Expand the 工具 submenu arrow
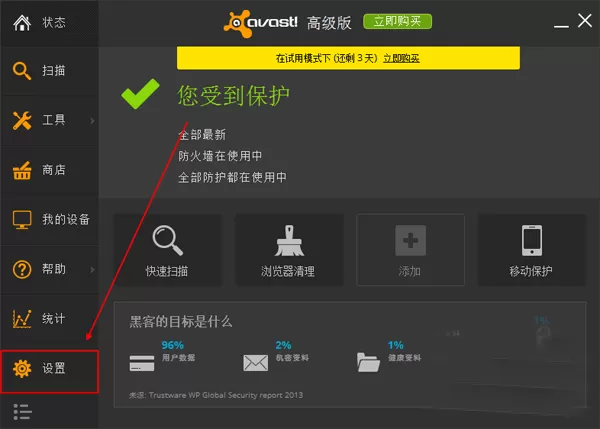 (92, 121)
